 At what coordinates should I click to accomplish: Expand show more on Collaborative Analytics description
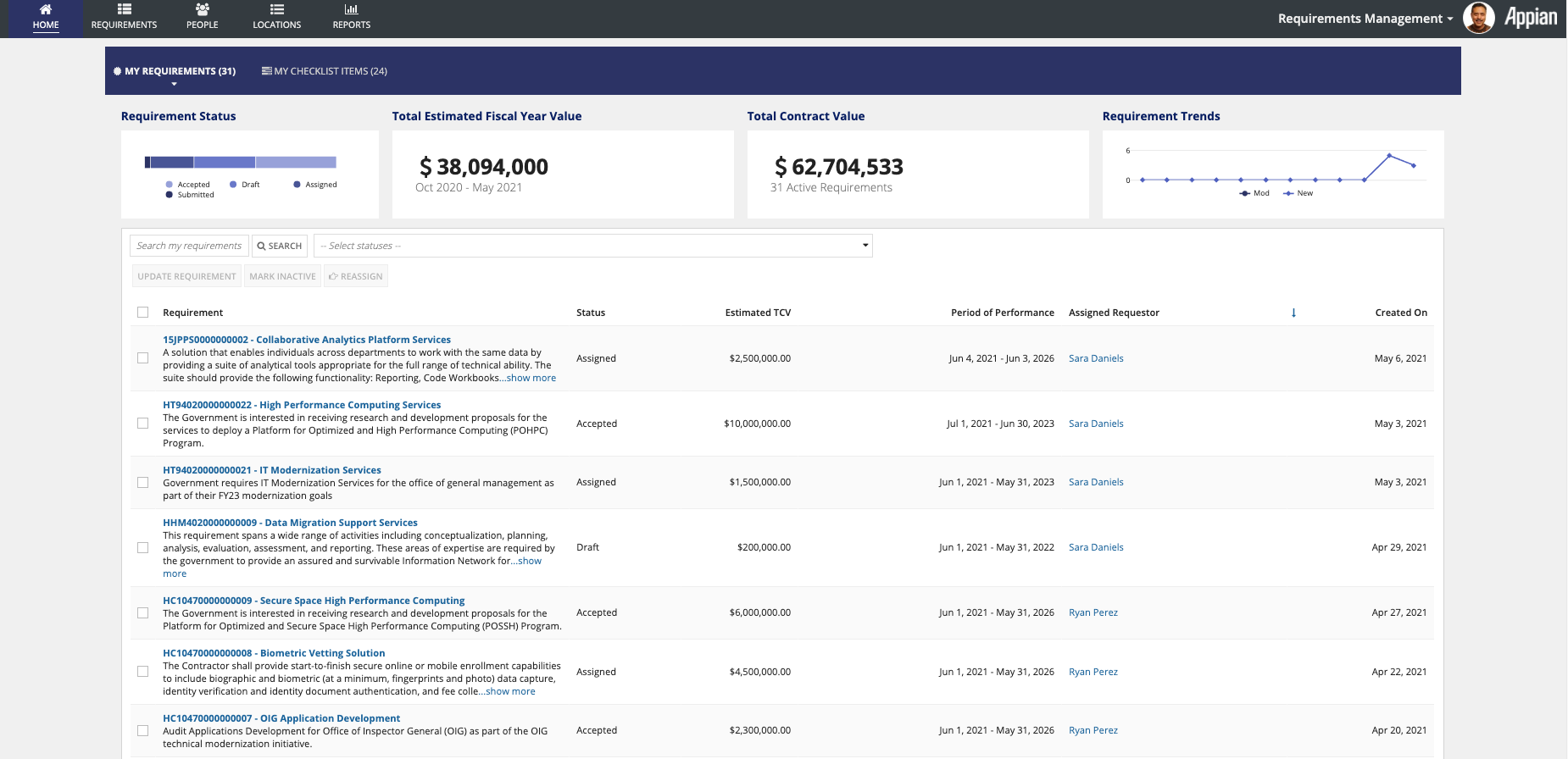pyautogui.click(x=531, y=378)
